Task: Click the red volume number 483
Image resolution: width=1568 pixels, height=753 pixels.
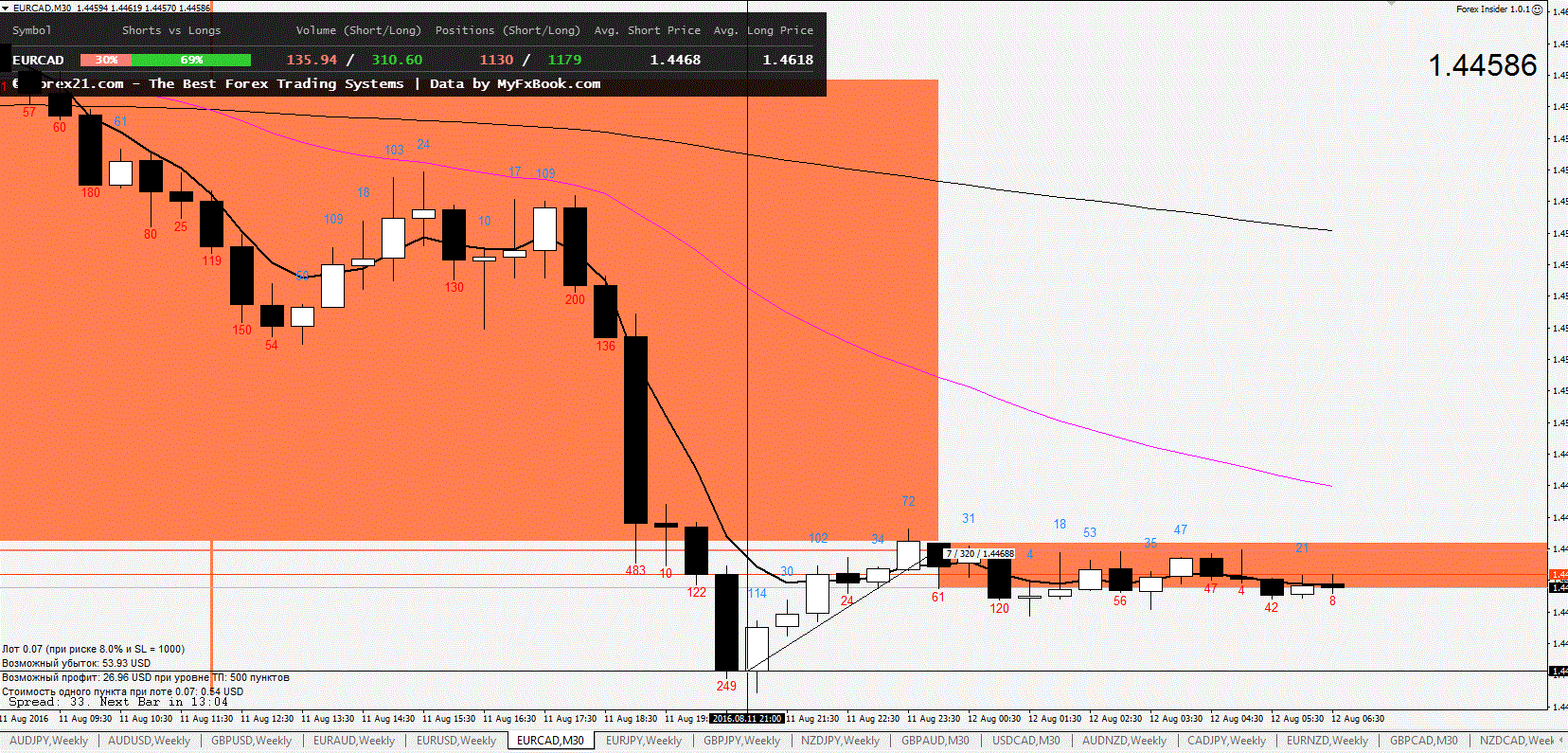Action: (x=635, y=570)
